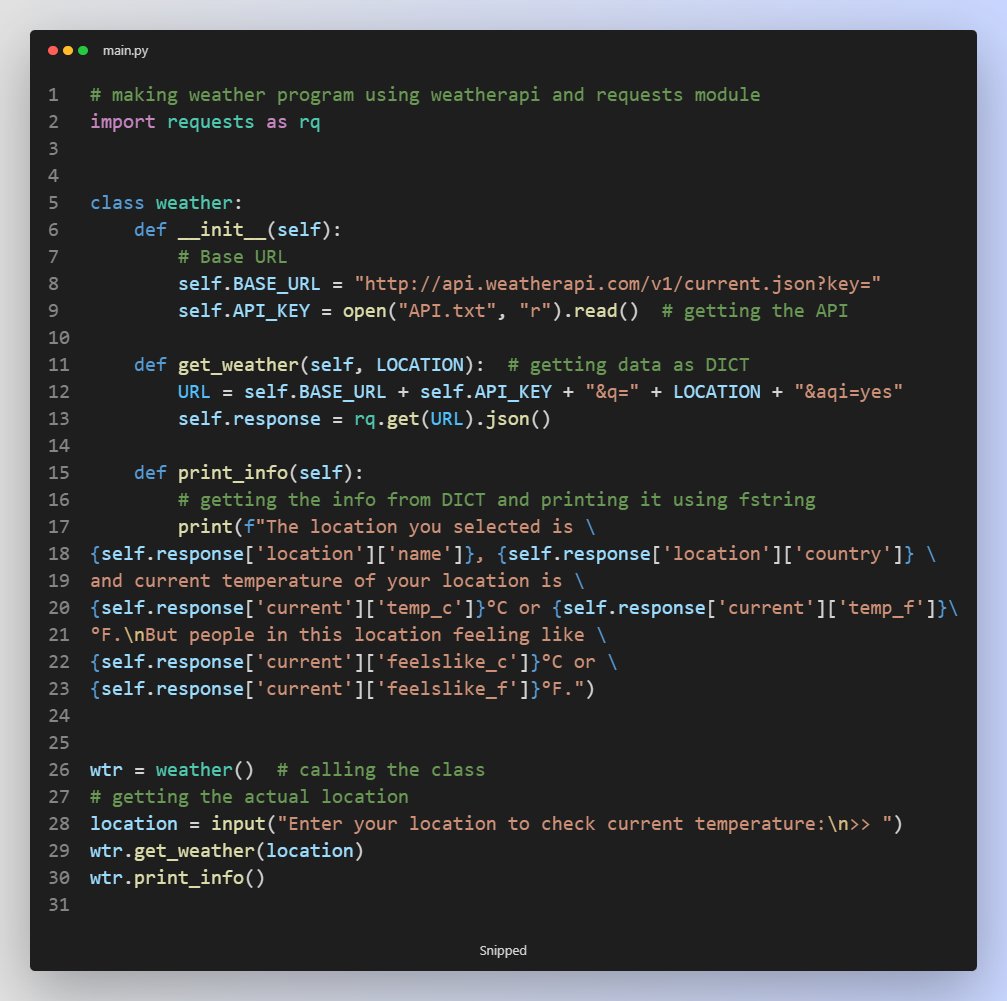Click the green maximize dot
This screenshot has height=1001, width=1007.
[83, 51]
